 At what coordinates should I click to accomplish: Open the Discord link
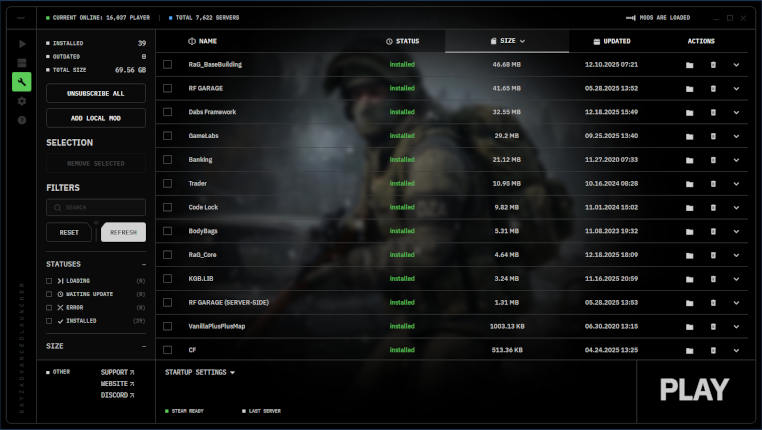pos(116,395)
